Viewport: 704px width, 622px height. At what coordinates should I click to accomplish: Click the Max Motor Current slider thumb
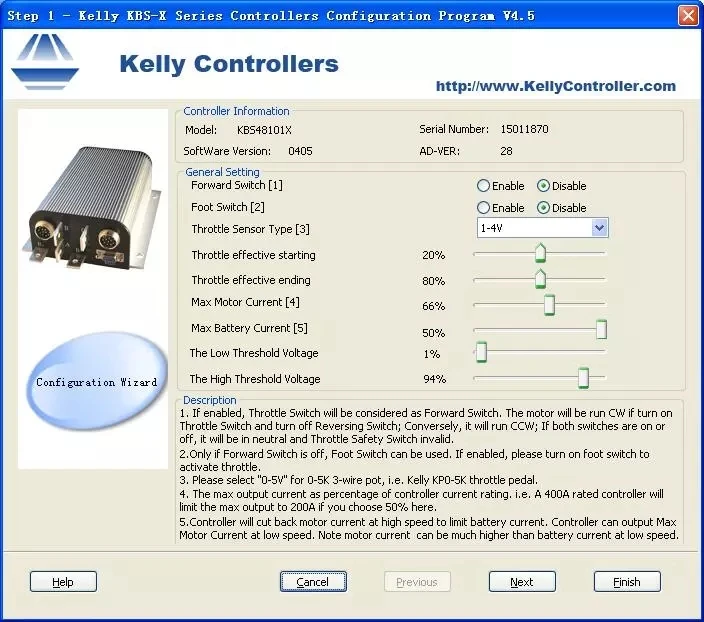549,305
